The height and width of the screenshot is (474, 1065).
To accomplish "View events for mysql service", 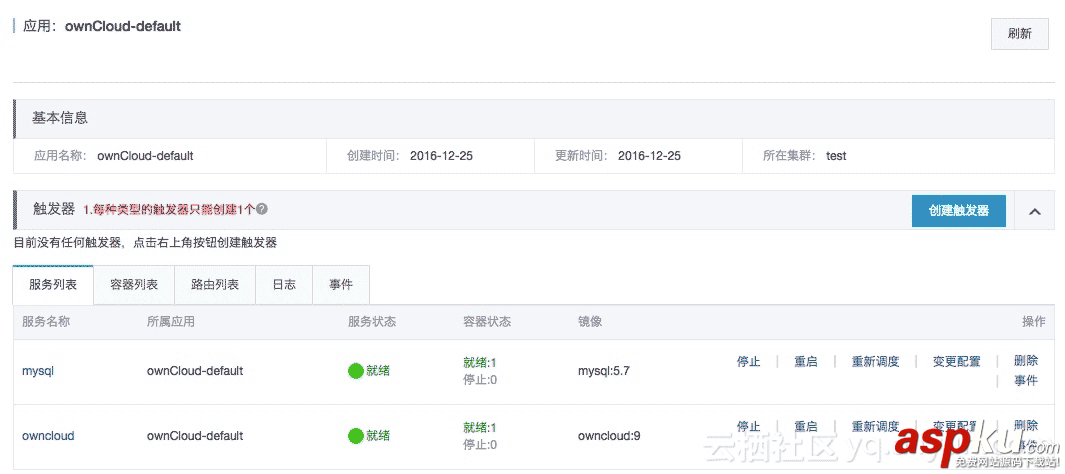I will click(1025, 381).
